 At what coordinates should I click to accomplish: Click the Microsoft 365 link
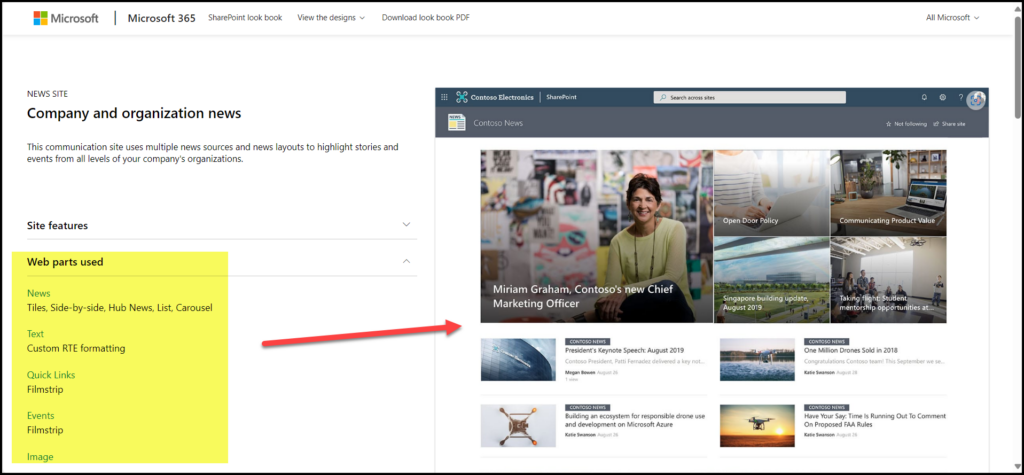[x=161, y=18]
